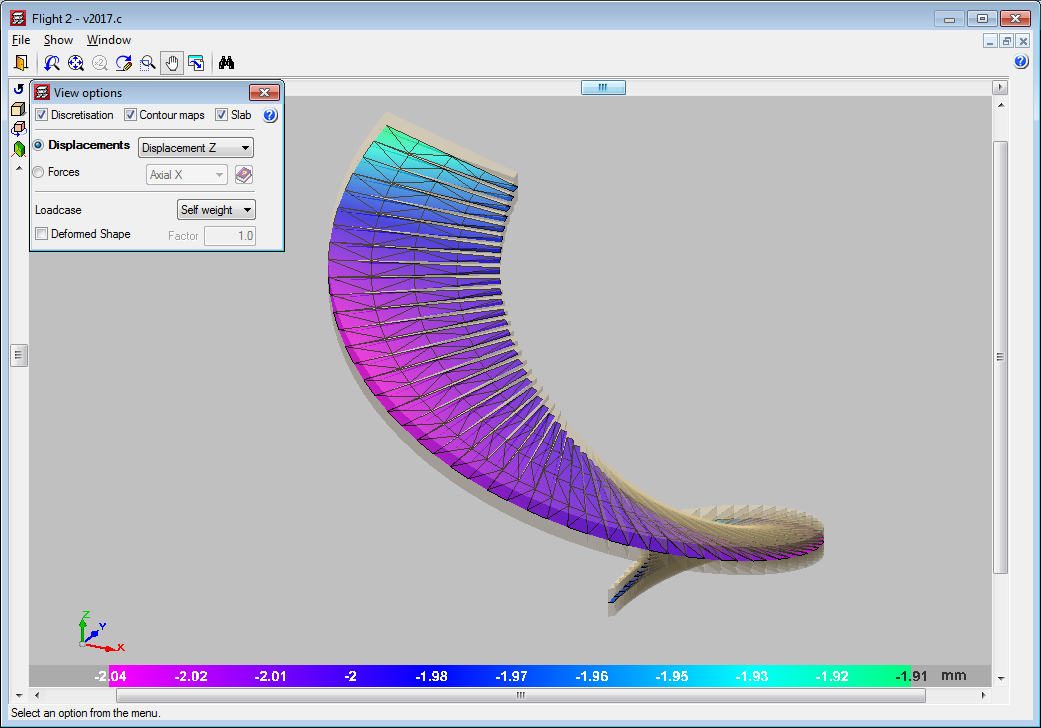
Task: Click the 3D box view icon in sidebar
Action: click(18, 109)
